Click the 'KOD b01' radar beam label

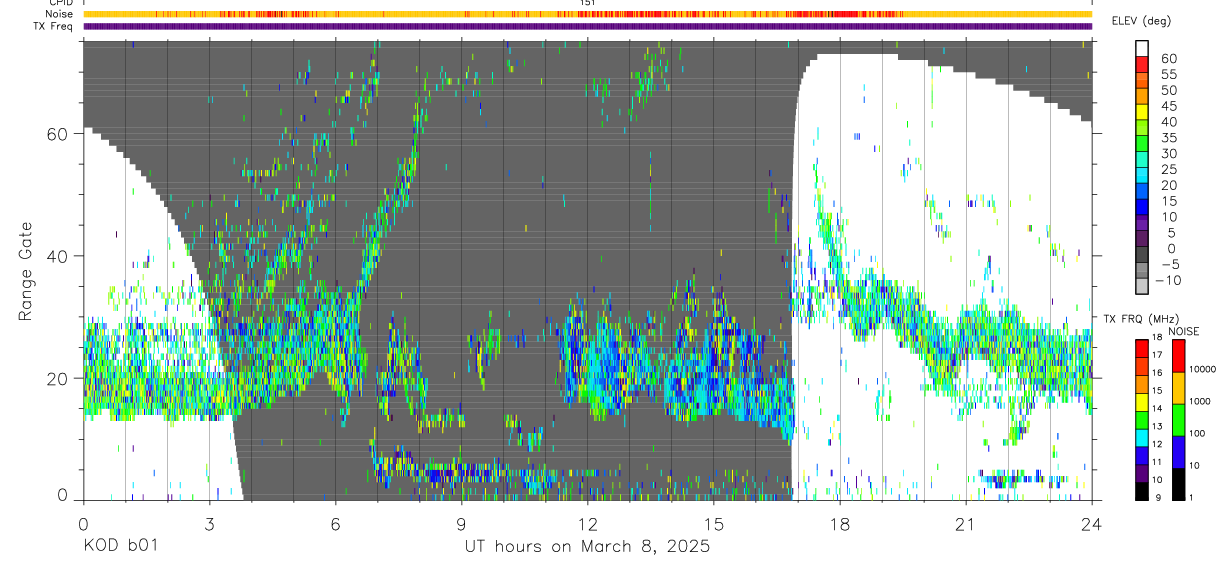[x=119, y=547]
